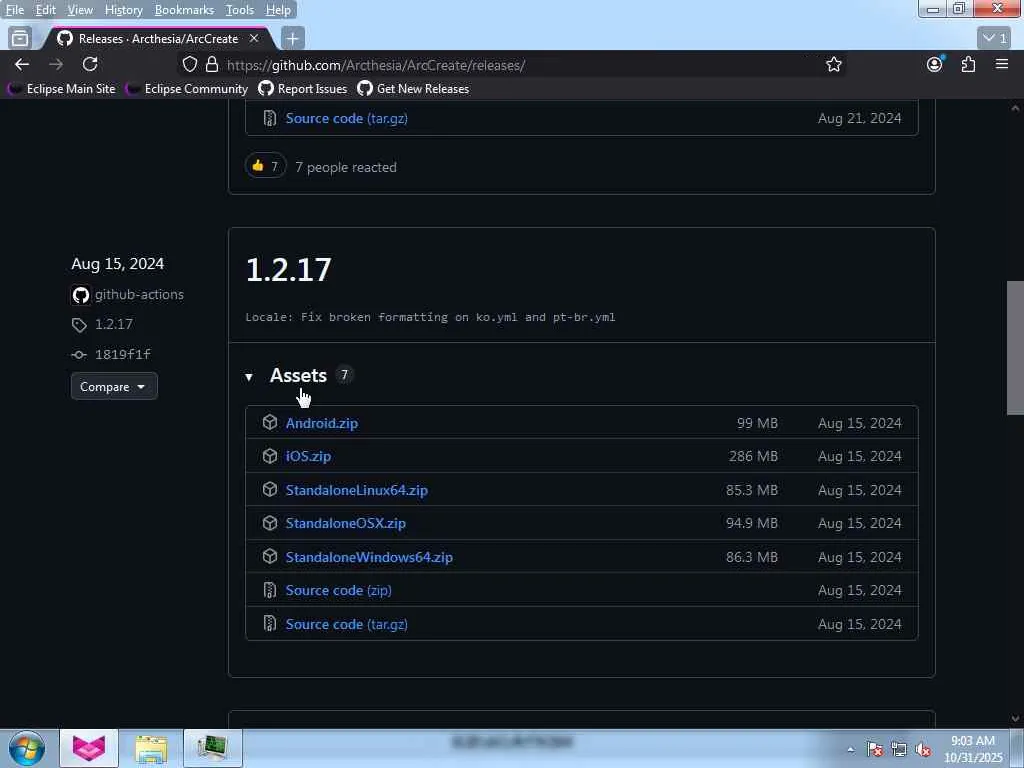1024x768 pixels.
Task: Click package icon beside StandaloneOSX.zip
Action: pyautogui.click(x=270, y=523)
